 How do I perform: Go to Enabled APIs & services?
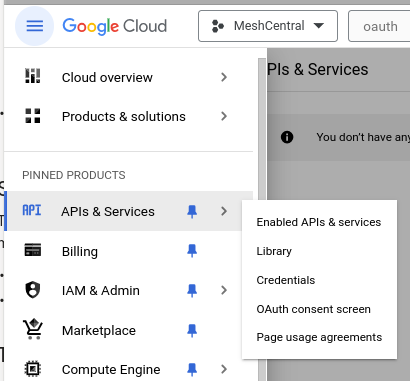coord(319,222)
